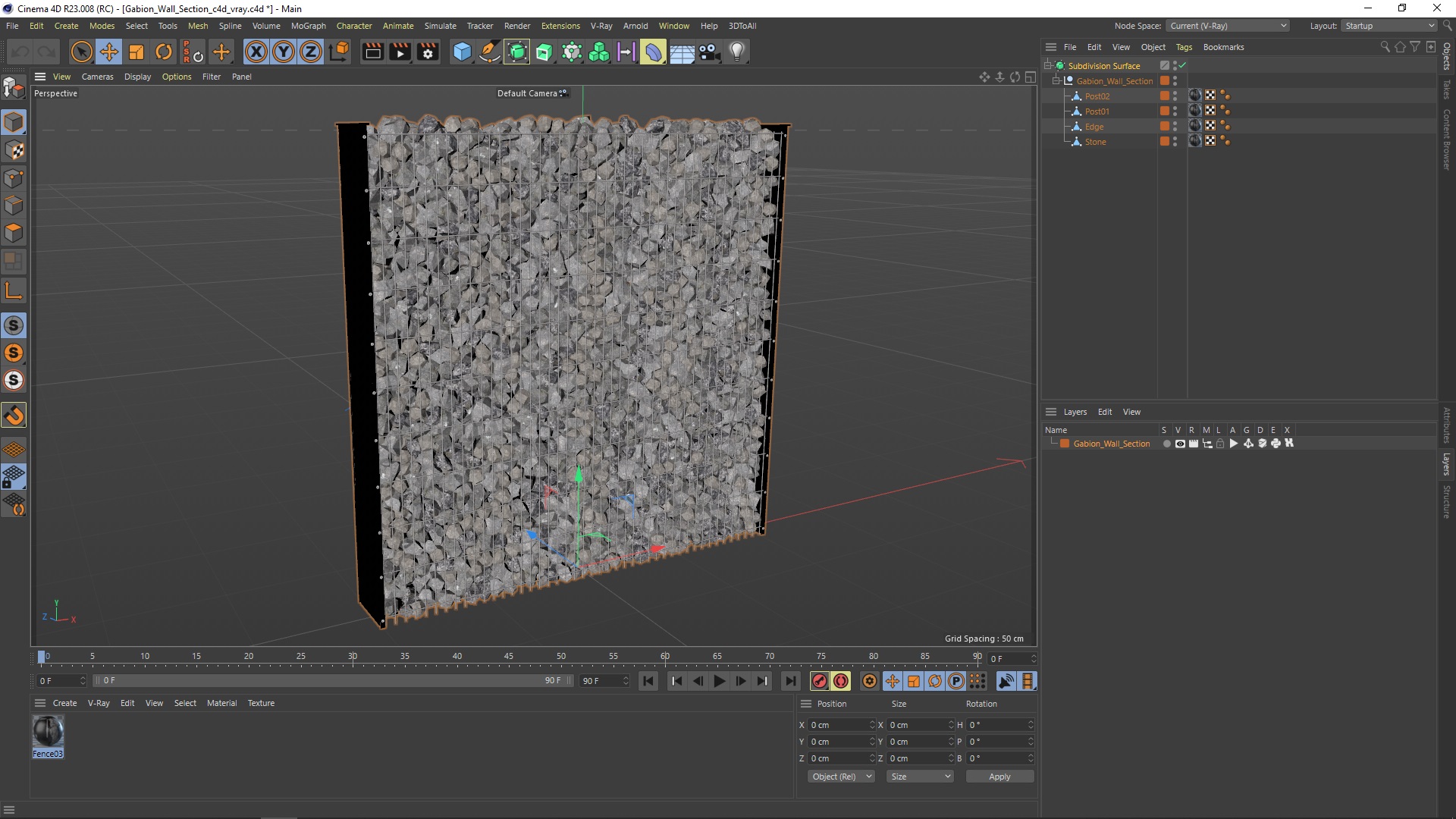Toggle Locked Workplane icon

14,477
